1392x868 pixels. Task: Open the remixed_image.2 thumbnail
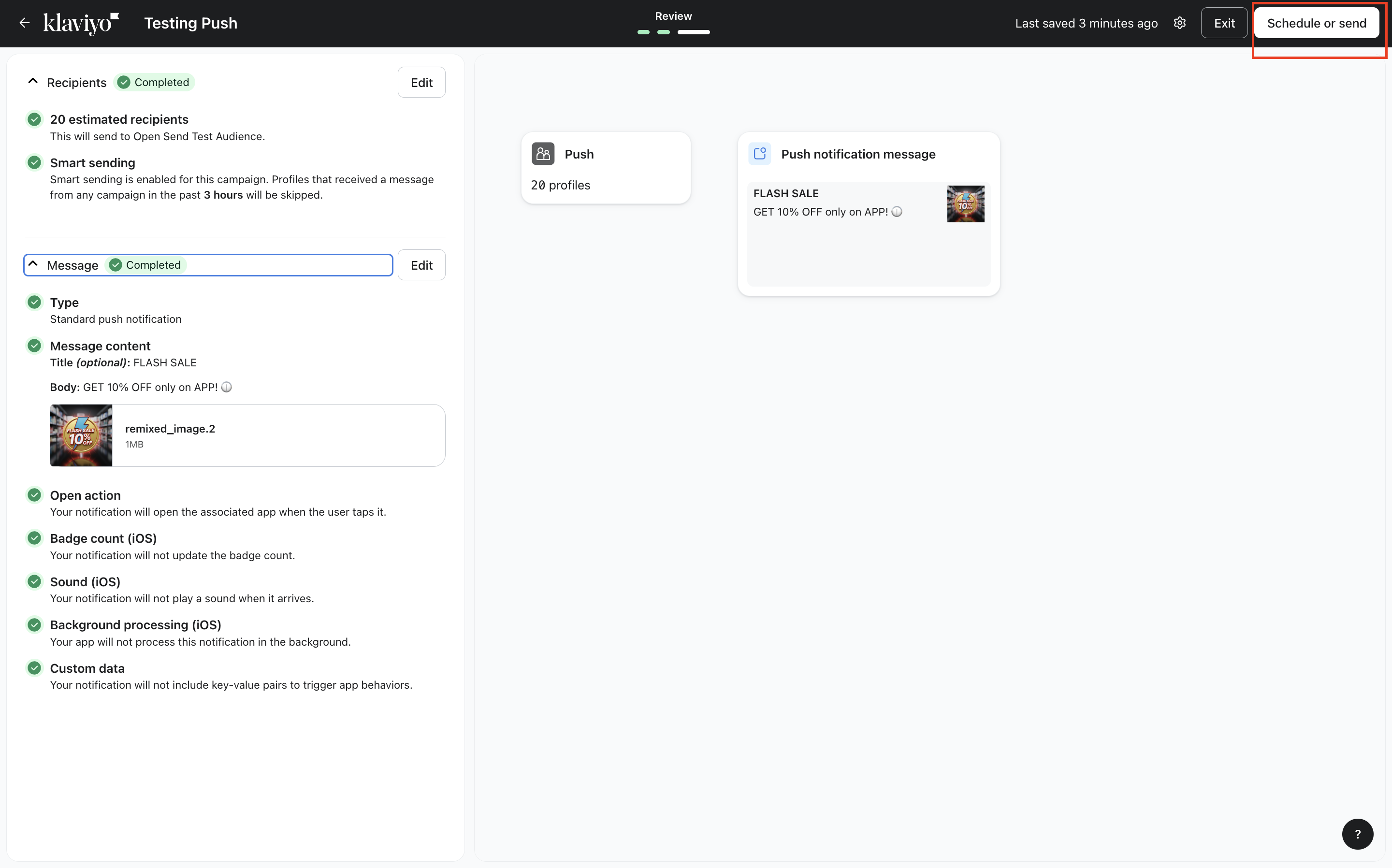[x=81, y=435]
